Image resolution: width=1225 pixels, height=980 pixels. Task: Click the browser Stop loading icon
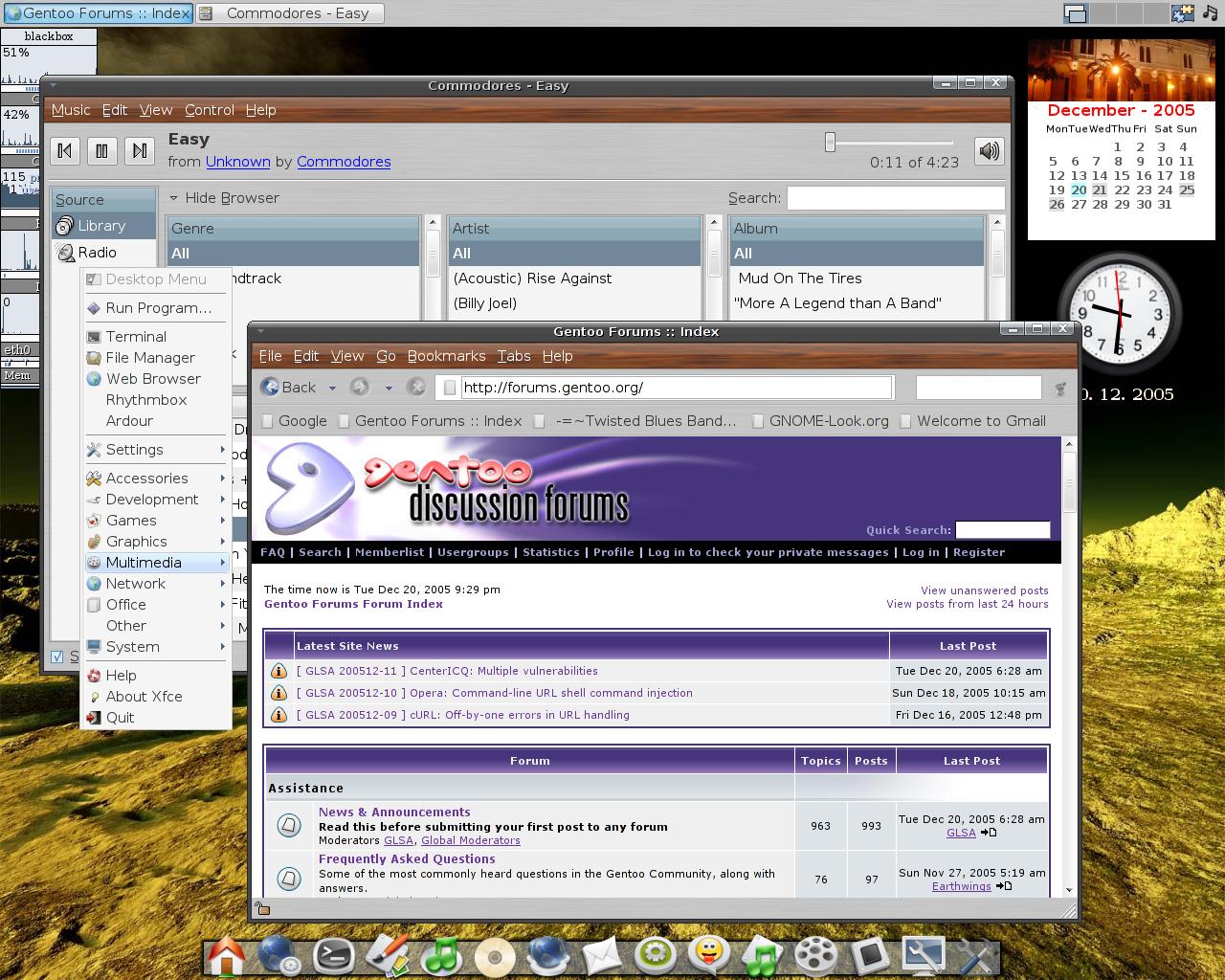pos(416,387)
